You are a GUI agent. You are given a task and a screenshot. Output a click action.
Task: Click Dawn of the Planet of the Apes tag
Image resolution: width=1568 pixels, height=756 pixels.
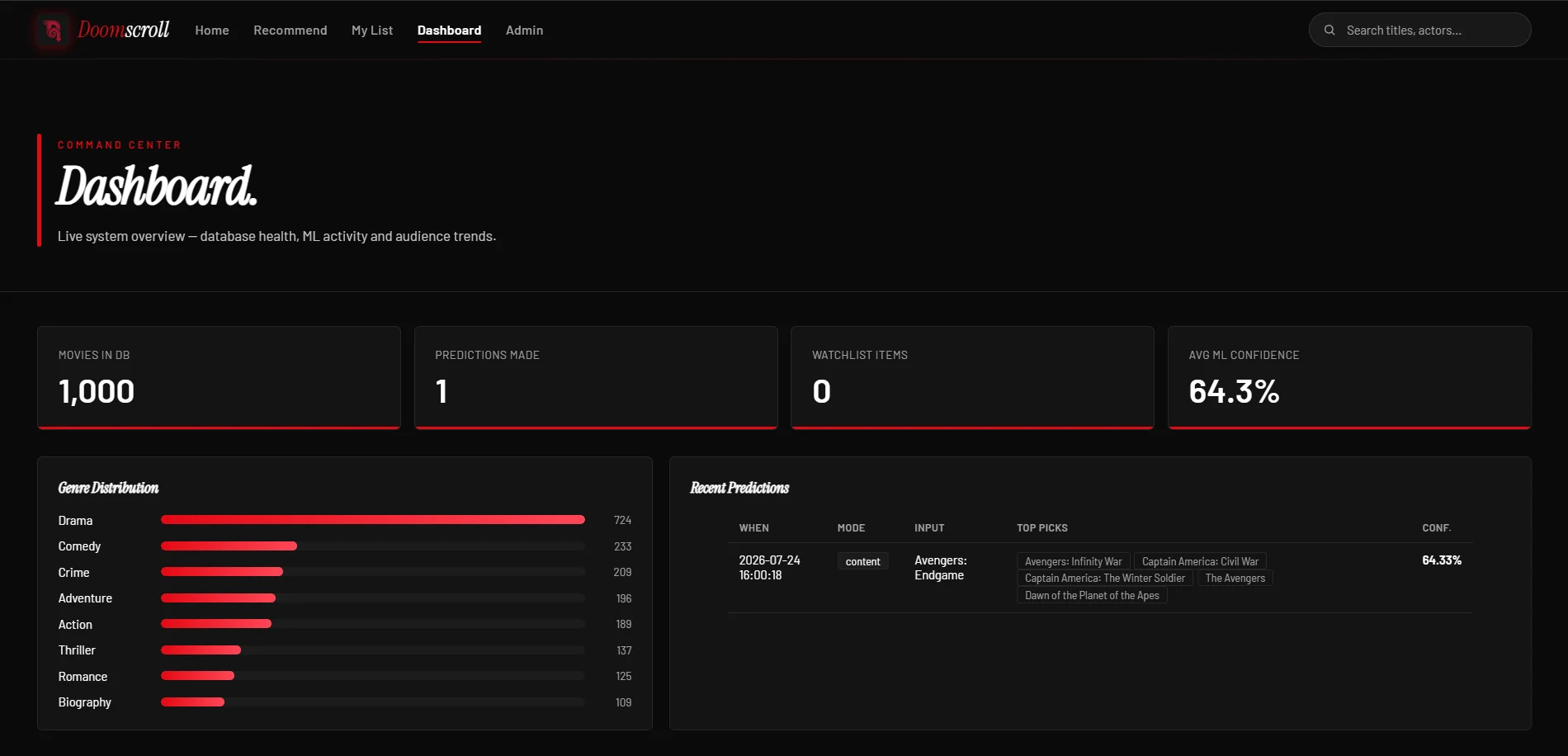(x=1092, y=596)
